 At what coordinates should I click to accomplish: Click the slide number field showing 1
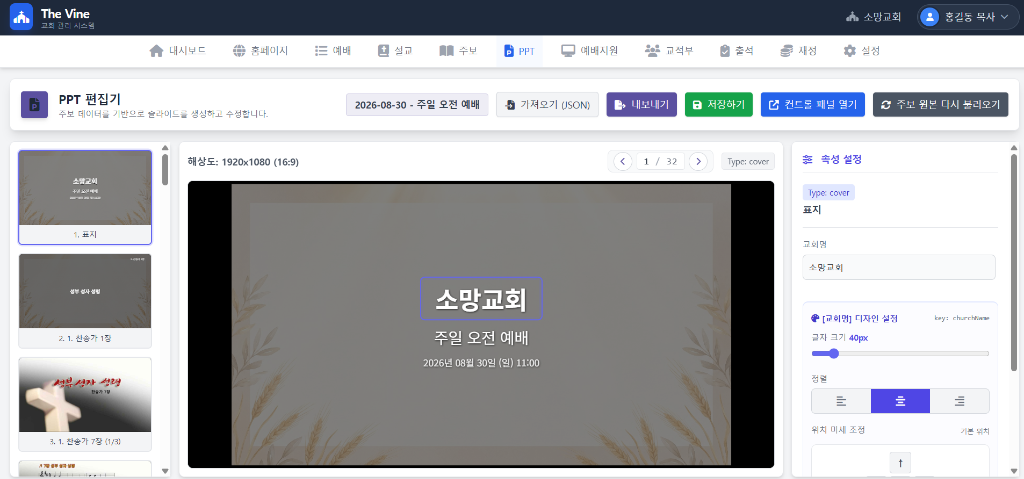pyautogui.click(x=645, y=161)
